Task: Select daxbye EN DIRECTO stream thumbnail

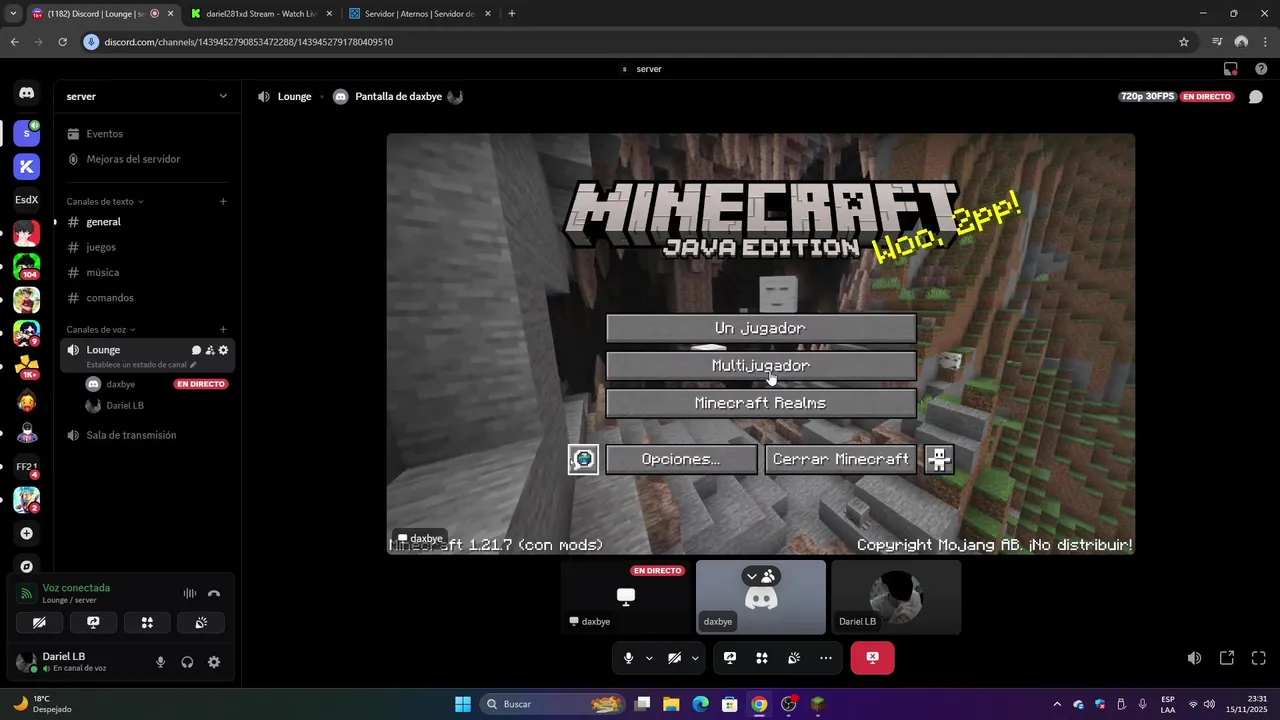Action: [x=626, y=597]
